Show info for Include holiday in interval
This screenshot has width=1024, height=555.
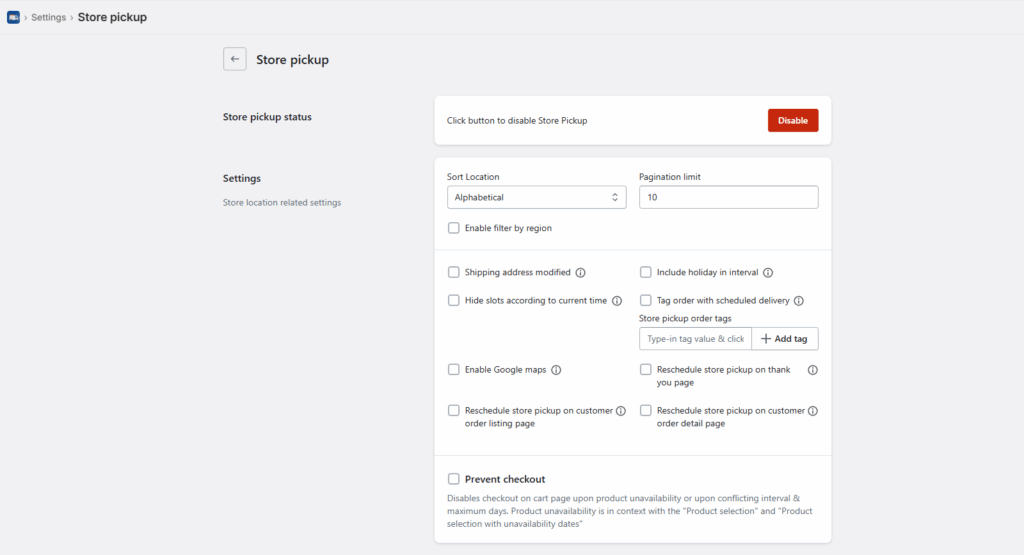coord(768,273)
